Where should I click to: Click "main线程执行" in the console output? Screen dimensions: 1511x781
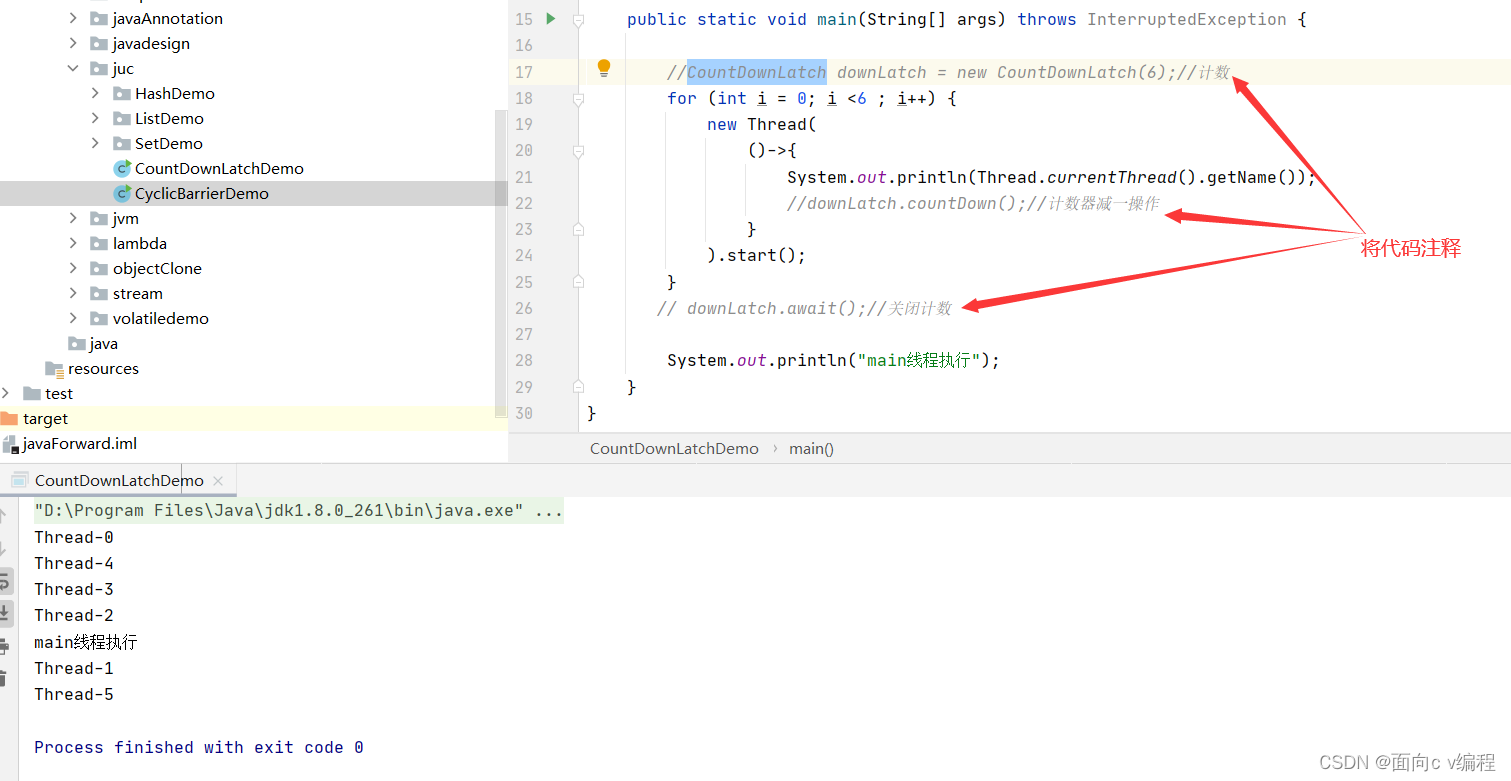[x=85, y=642]
